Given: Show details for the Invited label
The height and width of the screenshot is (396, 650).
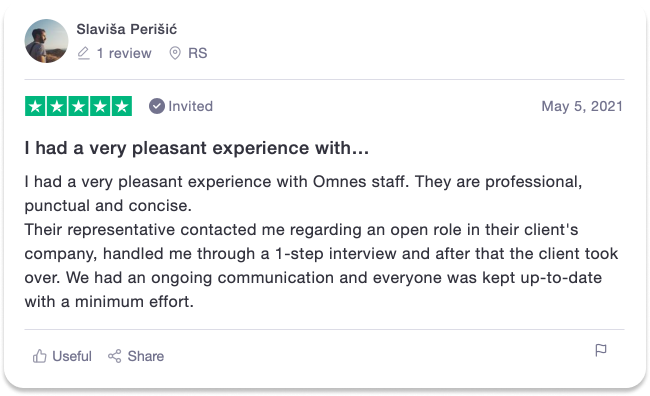Looking at the screenshot, I should click(190, 106).
